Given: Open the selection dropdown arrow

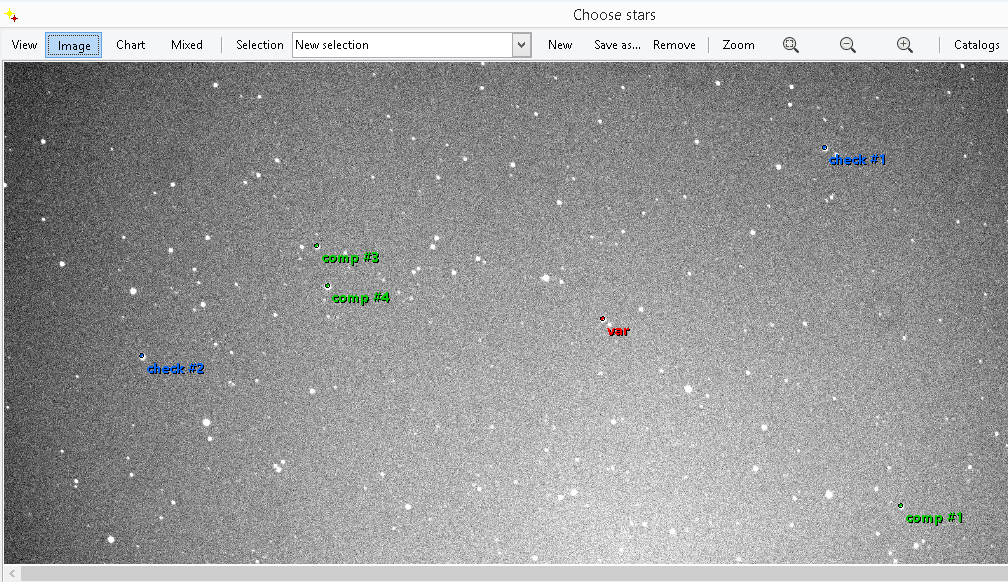Looking at the screenshot, I should pos(521,45).
